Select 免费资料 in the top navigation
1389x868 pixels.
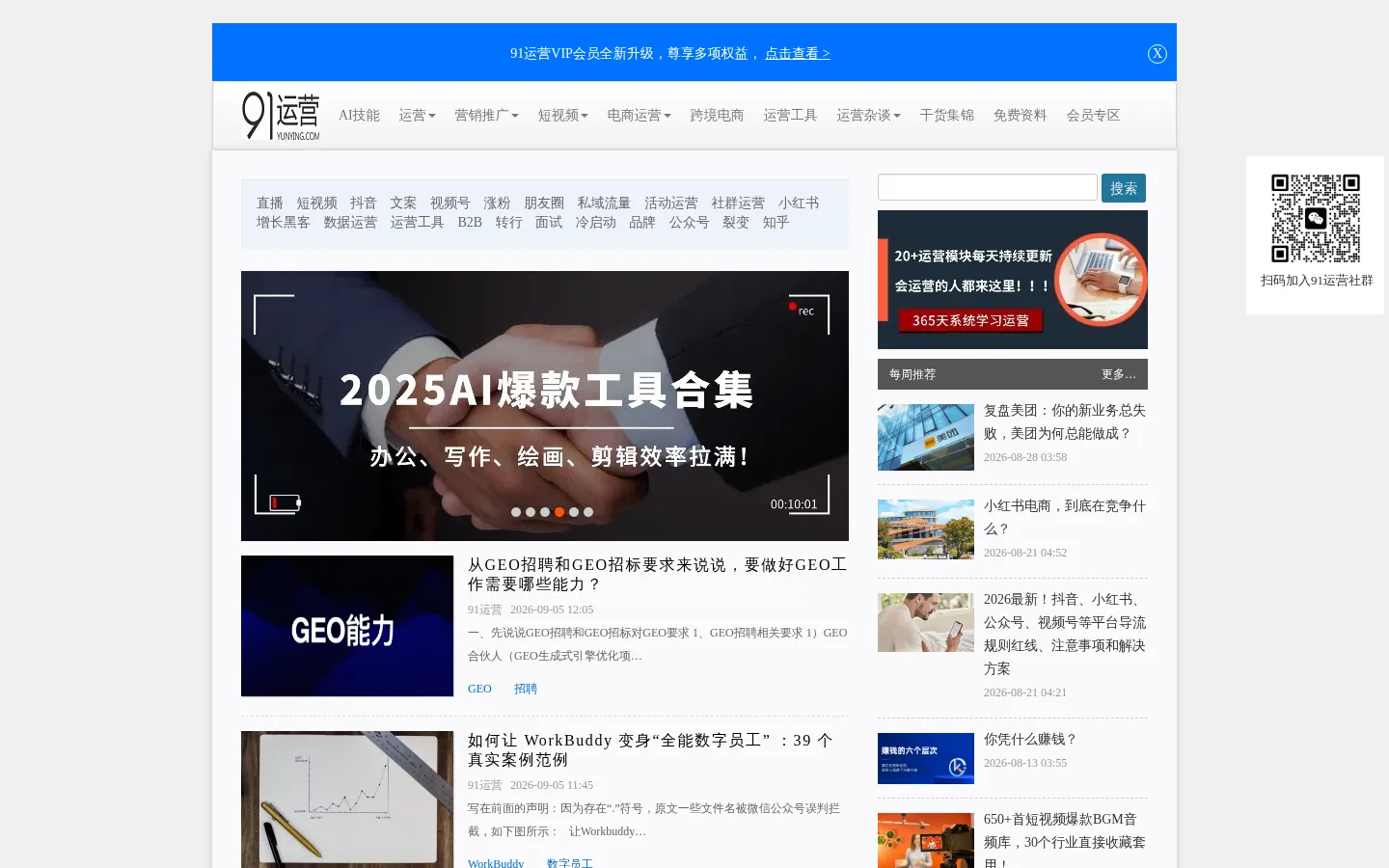1020,116
